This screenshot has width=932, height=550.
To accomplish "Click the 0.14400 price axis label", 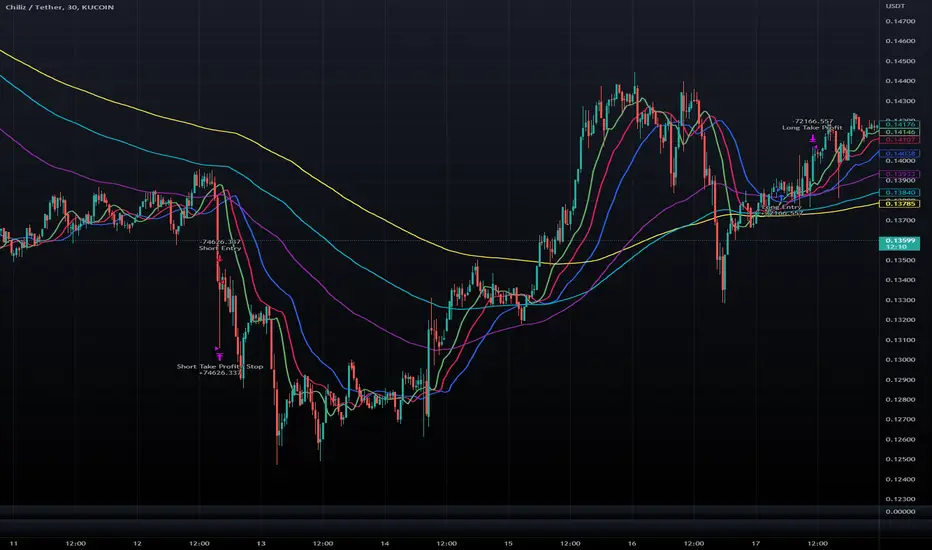I will coord(900,81).
